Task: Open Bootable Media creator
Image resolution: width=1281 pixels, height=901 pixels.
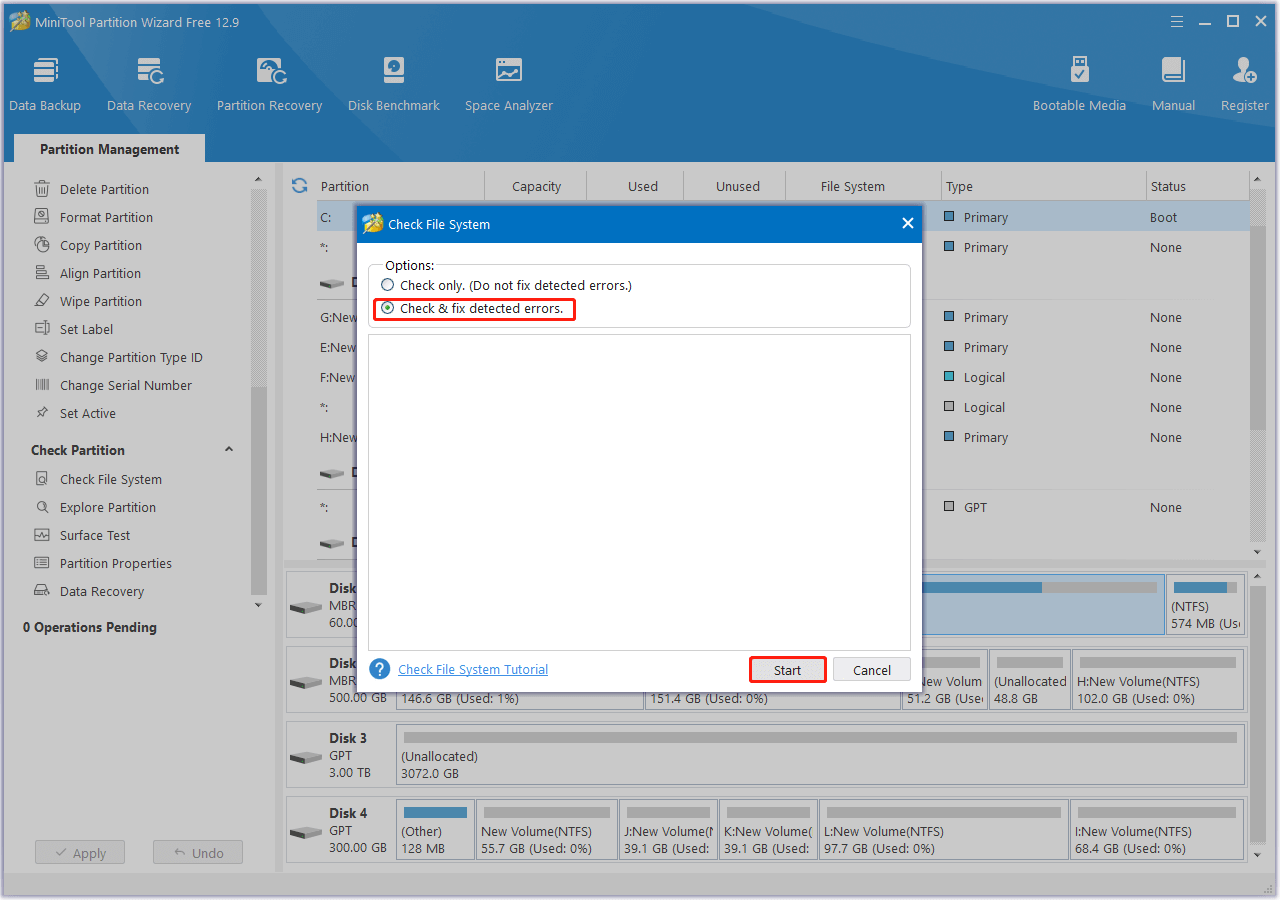Action: coord(1079,80)
